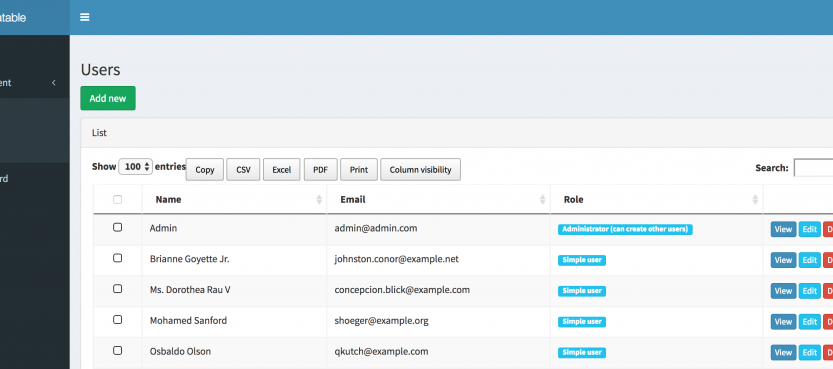Export the table as PDF
This screenshot has height=369, width=833.
pyautogui.click(x=320, y=169)
